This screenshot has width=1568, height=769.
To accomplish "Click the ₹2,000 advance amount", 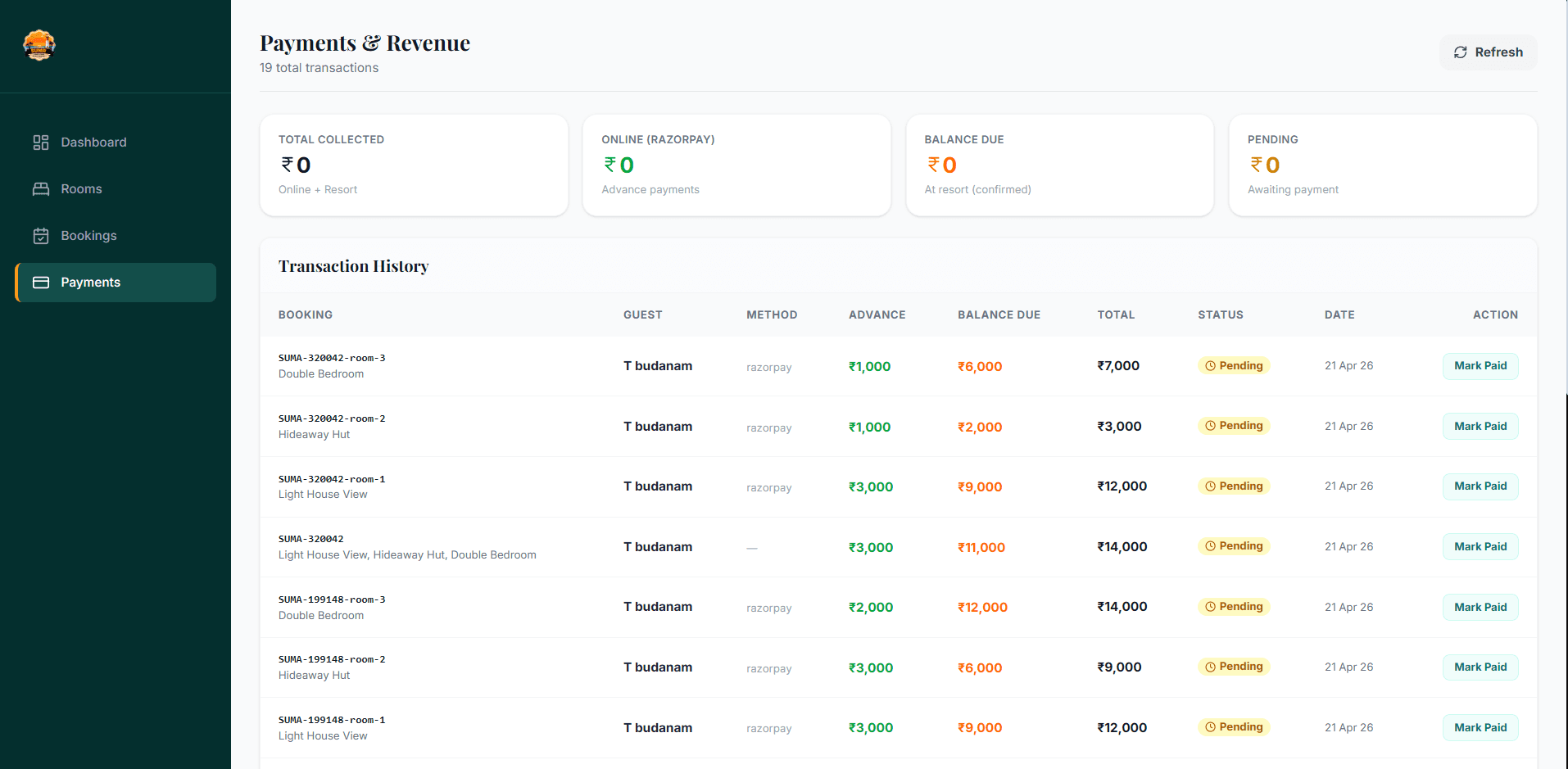I will (x=871, y=607).
